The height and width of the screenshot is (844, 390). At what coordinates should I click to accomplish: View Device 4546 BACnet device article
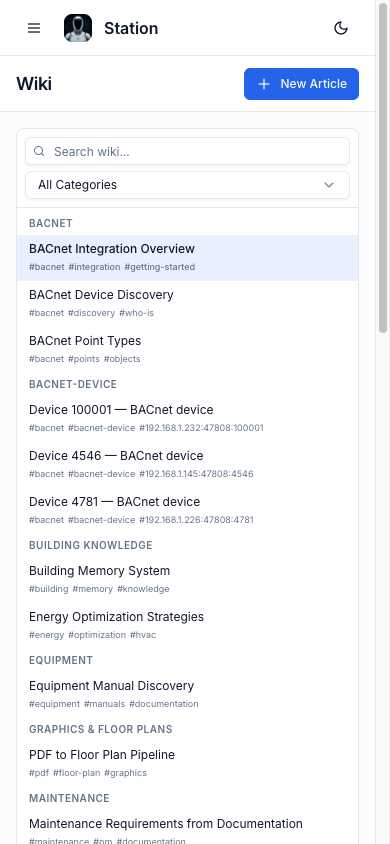(187, 465)
